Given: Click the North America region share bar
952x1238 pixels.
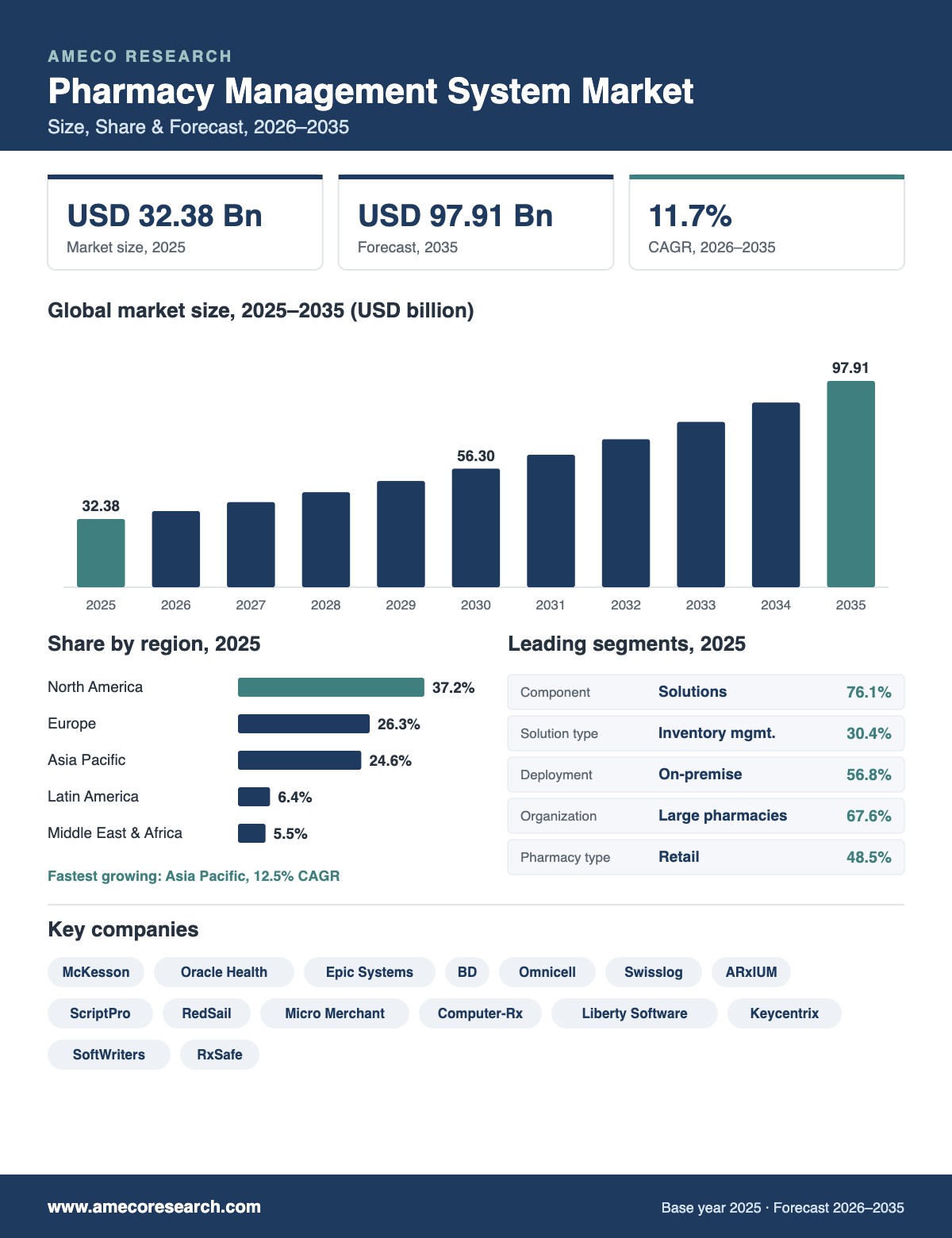Looking at the screenshot, I should click(x=331, y=687).
